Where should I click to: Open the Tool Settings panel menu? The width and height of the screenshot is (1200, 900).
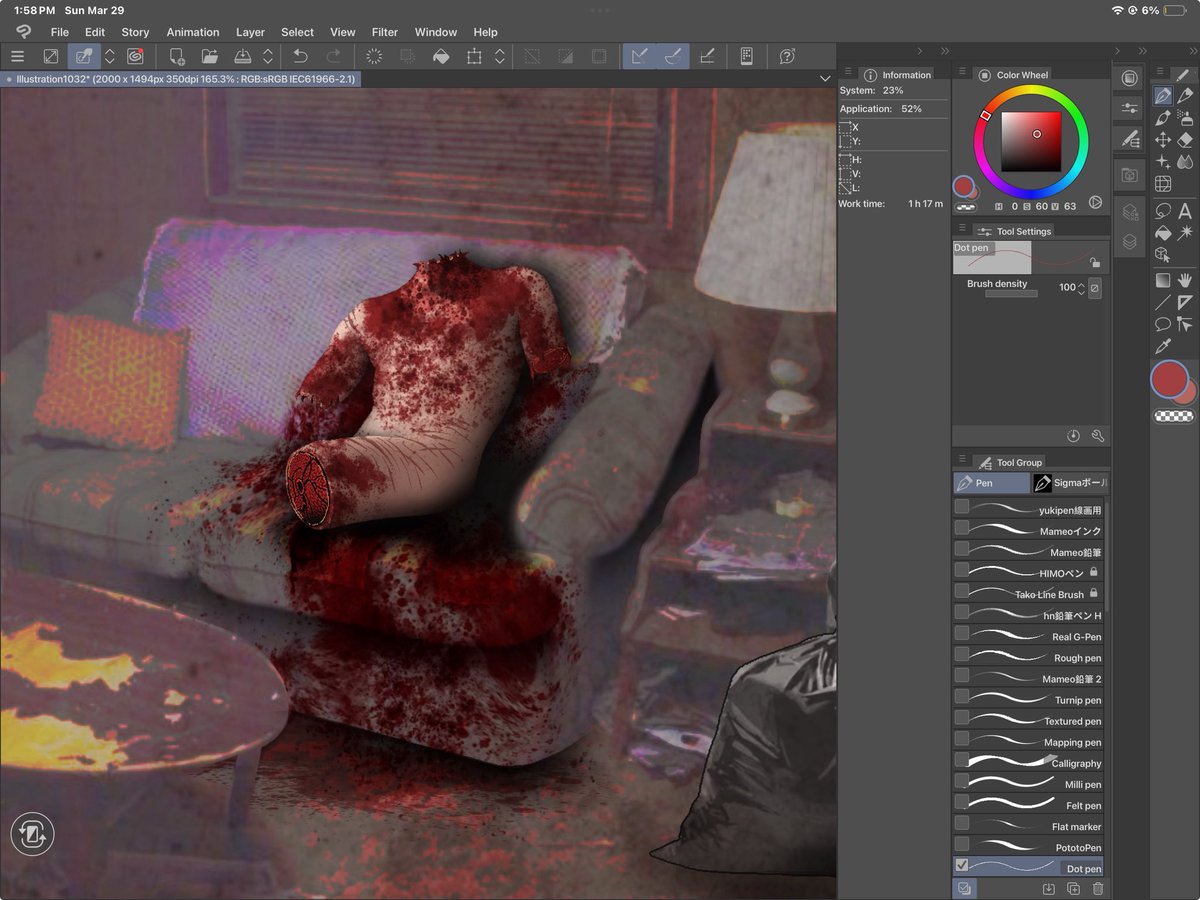point(962,228)
